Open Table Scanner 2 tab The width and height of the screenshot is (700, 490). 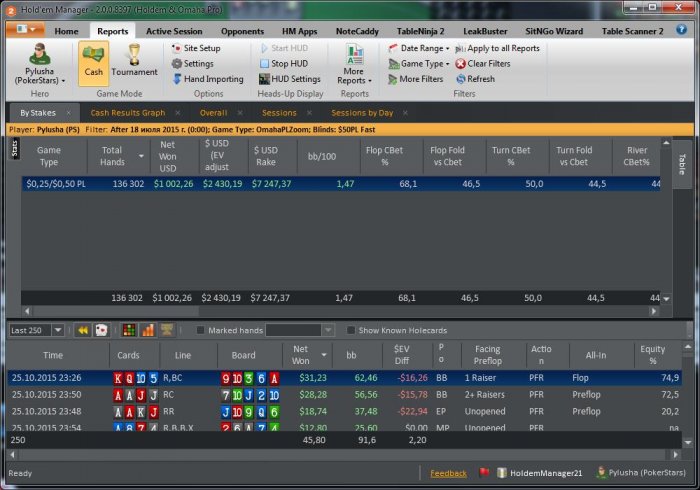(632, 31)
